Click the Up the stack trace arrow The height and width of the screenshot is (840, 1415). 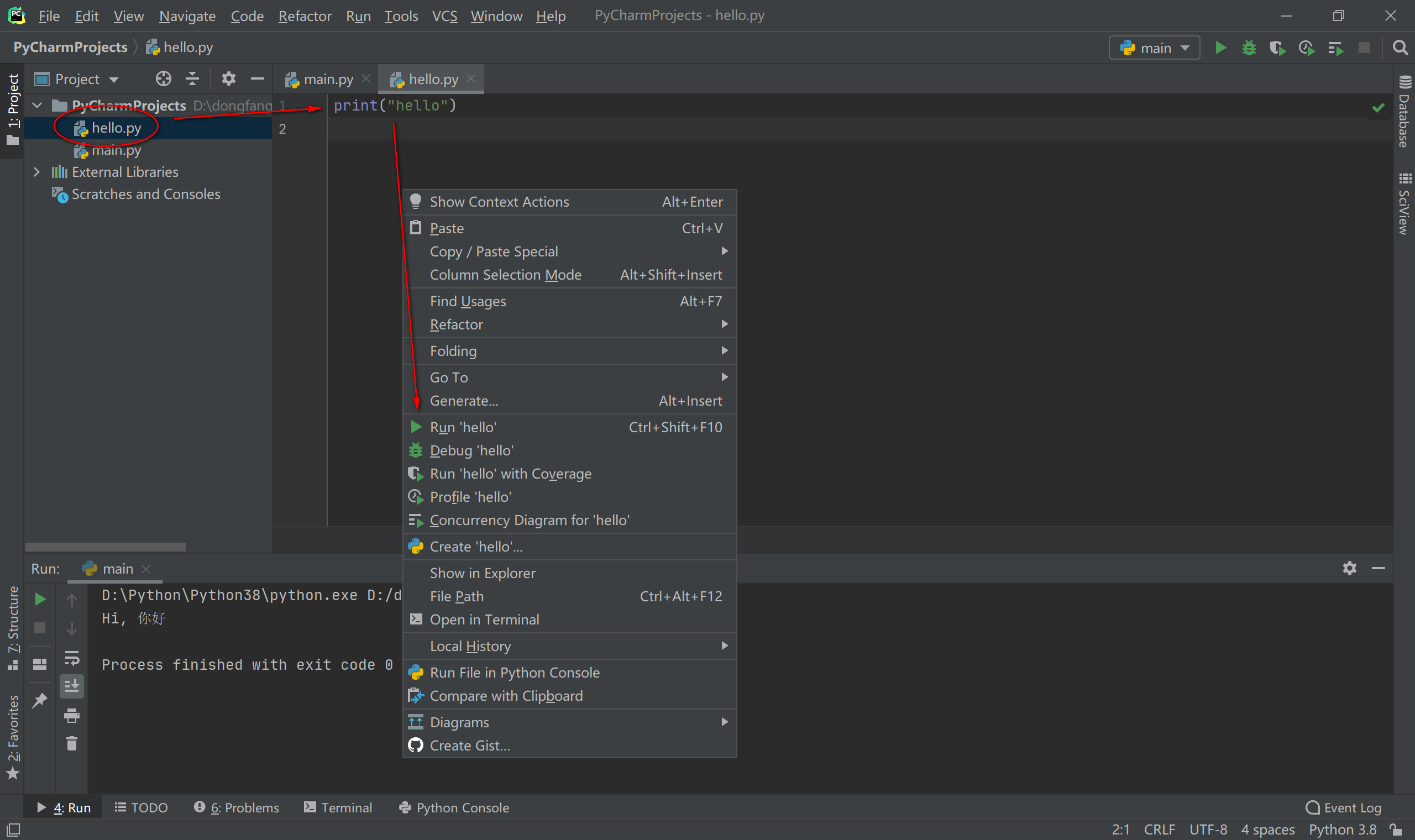tap(71, 600)
